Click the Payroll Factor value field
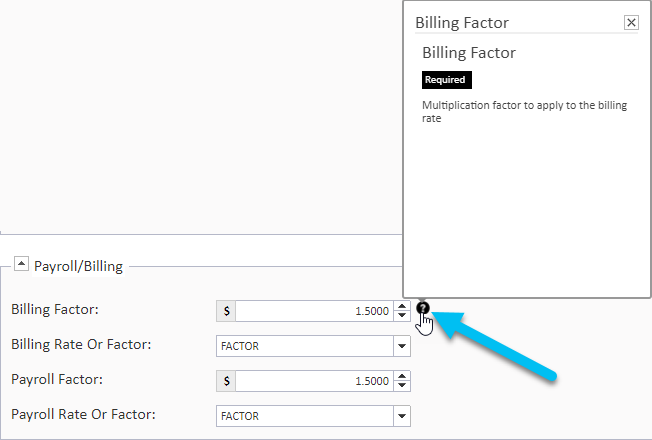This screenshot has height=440, width=652. (x=314, y=381)
